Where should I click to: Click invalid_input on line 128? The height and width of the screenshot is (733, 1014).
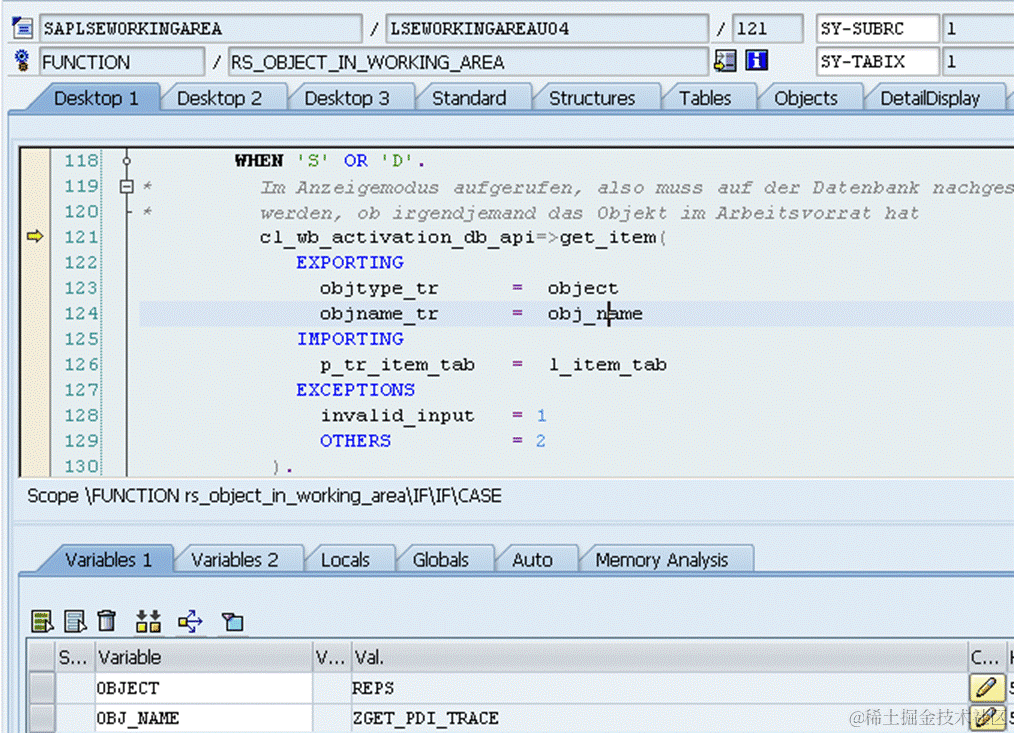(x=397, y=415)
